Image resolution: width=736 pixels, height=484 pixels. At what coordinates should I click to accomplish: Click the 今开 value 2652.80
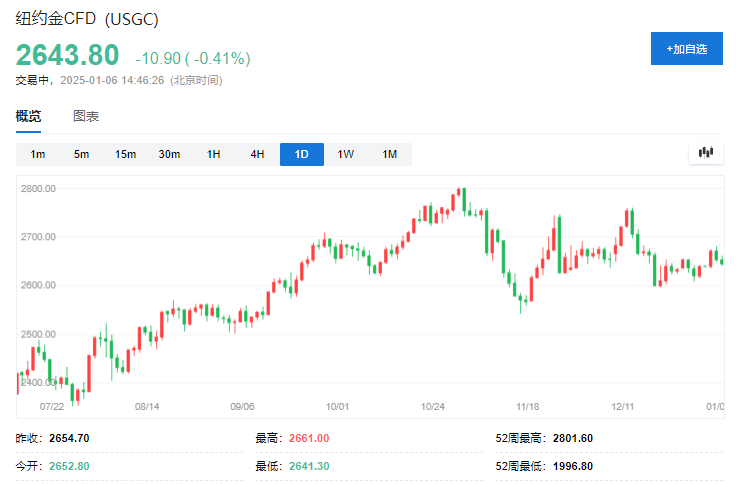tap(69, 466)
